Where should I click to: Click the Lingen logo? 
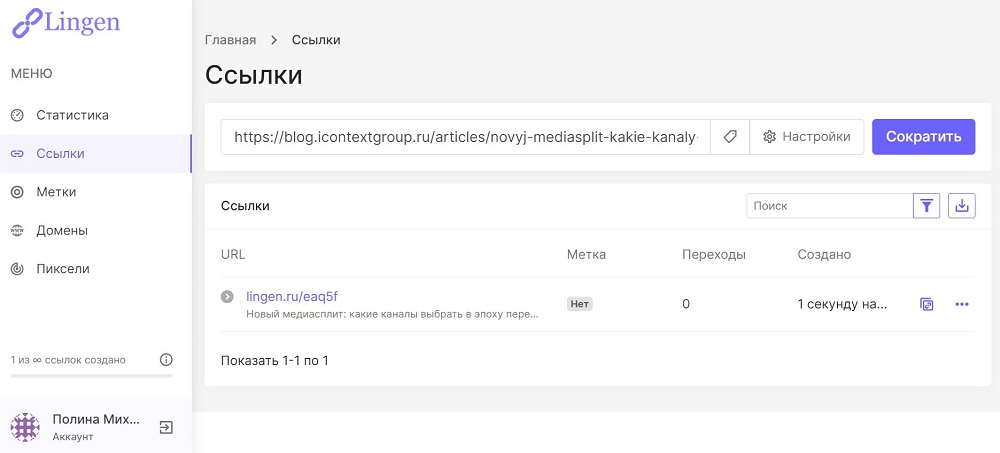(66, 23)
